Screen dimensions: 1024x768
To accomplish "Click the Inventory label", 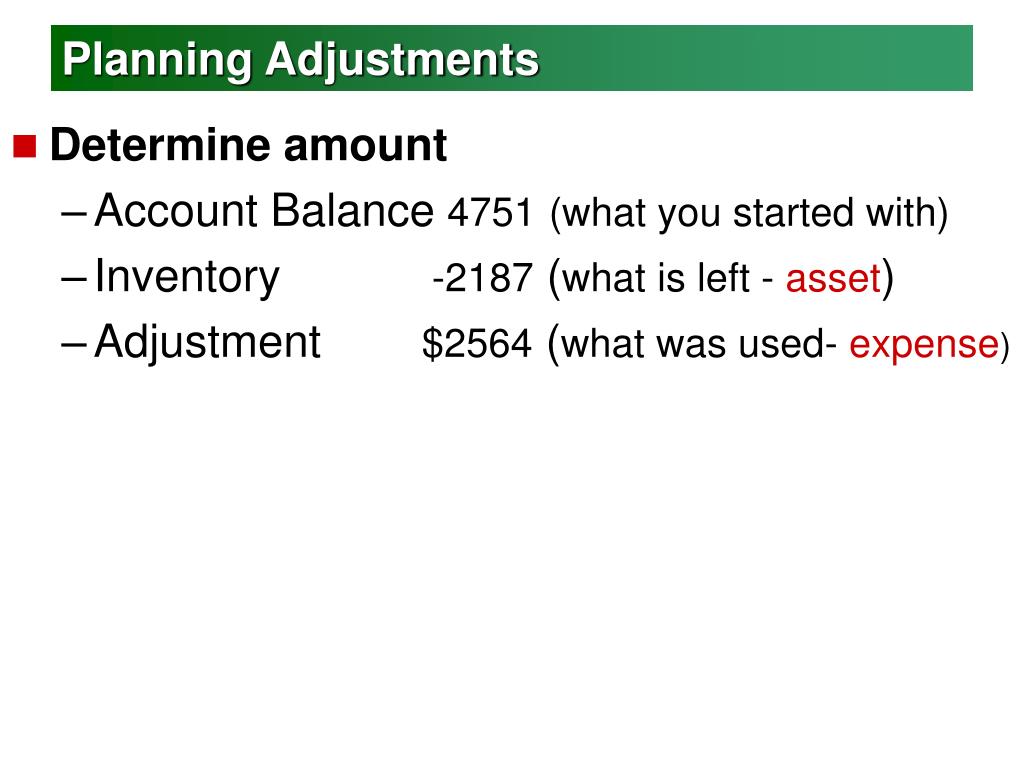I will pos(187,276).
